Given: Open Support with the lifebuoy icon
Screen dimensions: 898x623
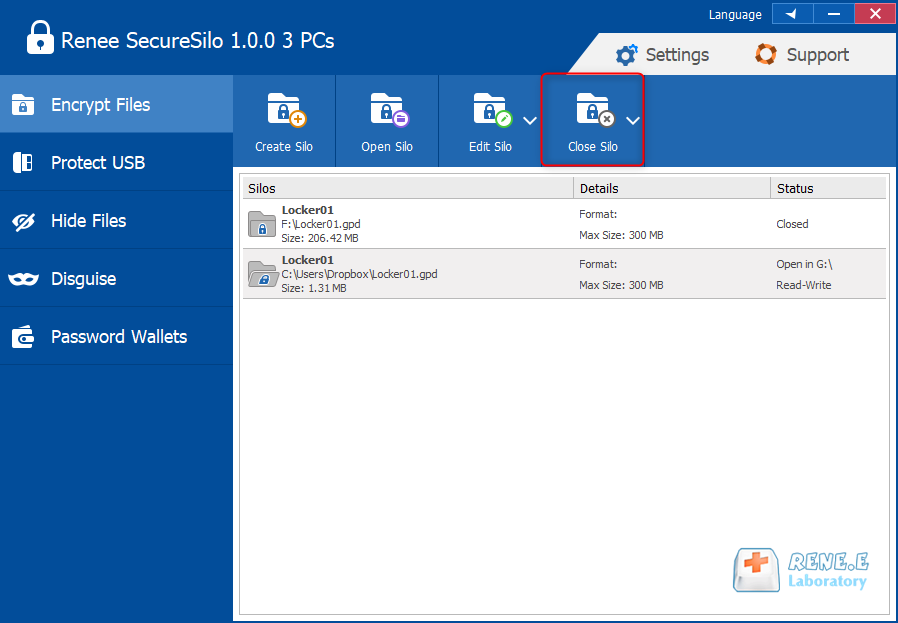Looking at the screenshot, I should click(766, 55).
